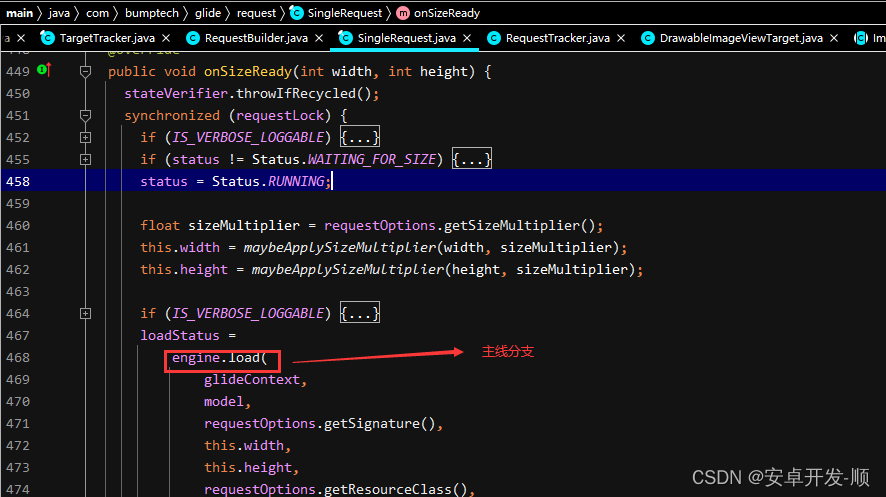
Task: Expand the folded block on line 452
Action: pos(86,137)
